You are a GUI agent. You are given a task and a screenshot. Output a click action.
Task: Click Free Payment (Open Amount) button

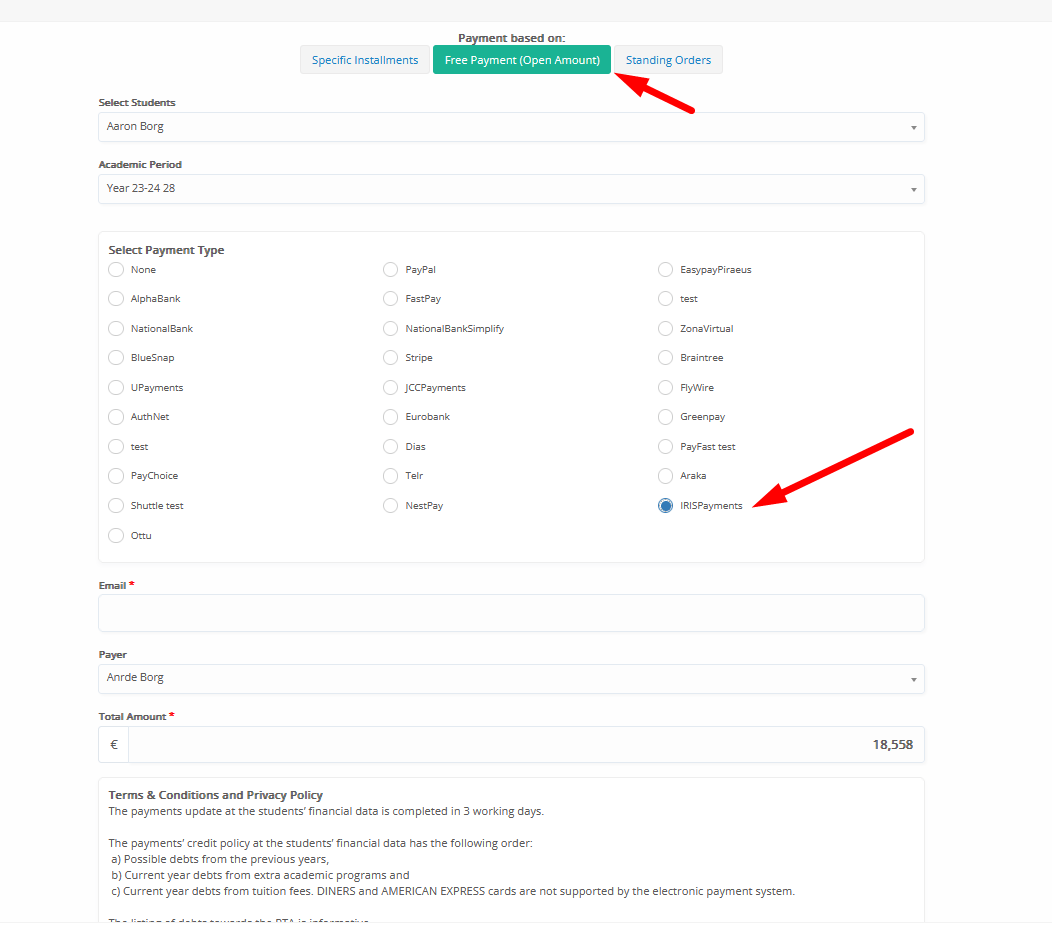tap(522, 60)
